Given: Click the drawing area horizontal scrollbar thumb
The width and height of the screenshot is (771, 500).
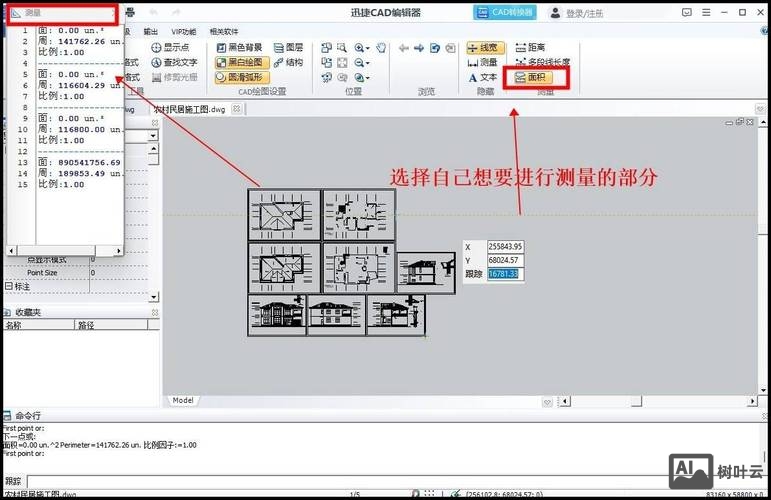Looking at the screenshot, I should point(636,402).
